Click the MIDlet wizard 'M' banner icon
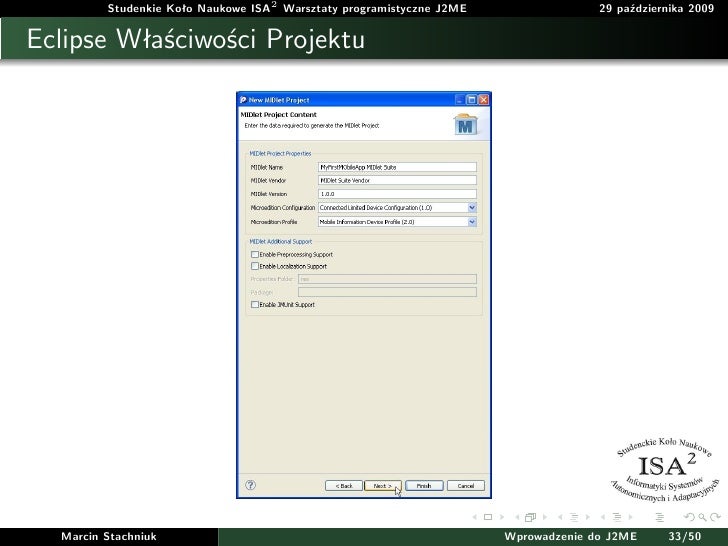The height and width of the screenshot is (546, 728). (x=466, y=125)
